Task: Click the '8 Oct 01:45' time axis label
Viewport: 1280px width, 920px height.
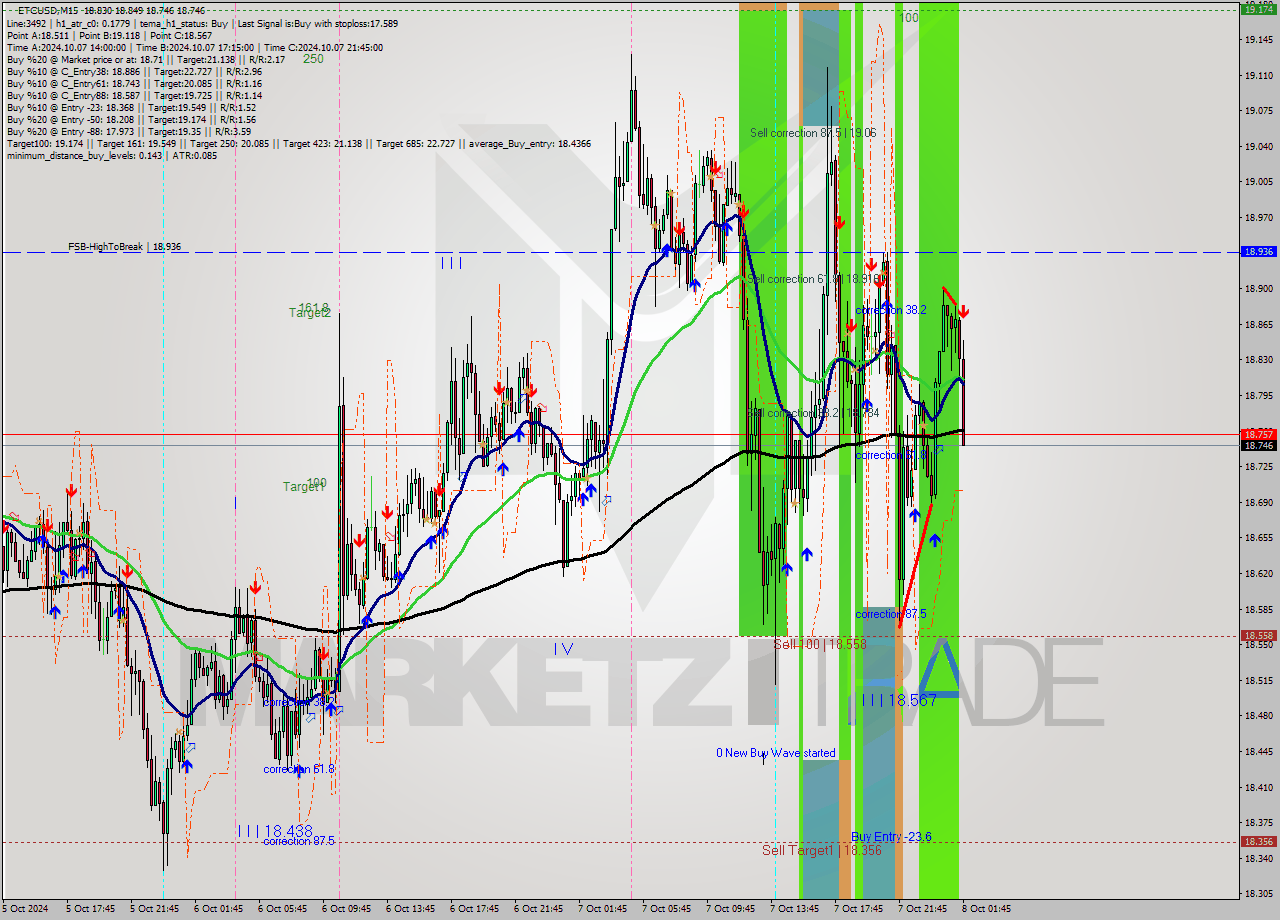Action: [x=989, y=909]
